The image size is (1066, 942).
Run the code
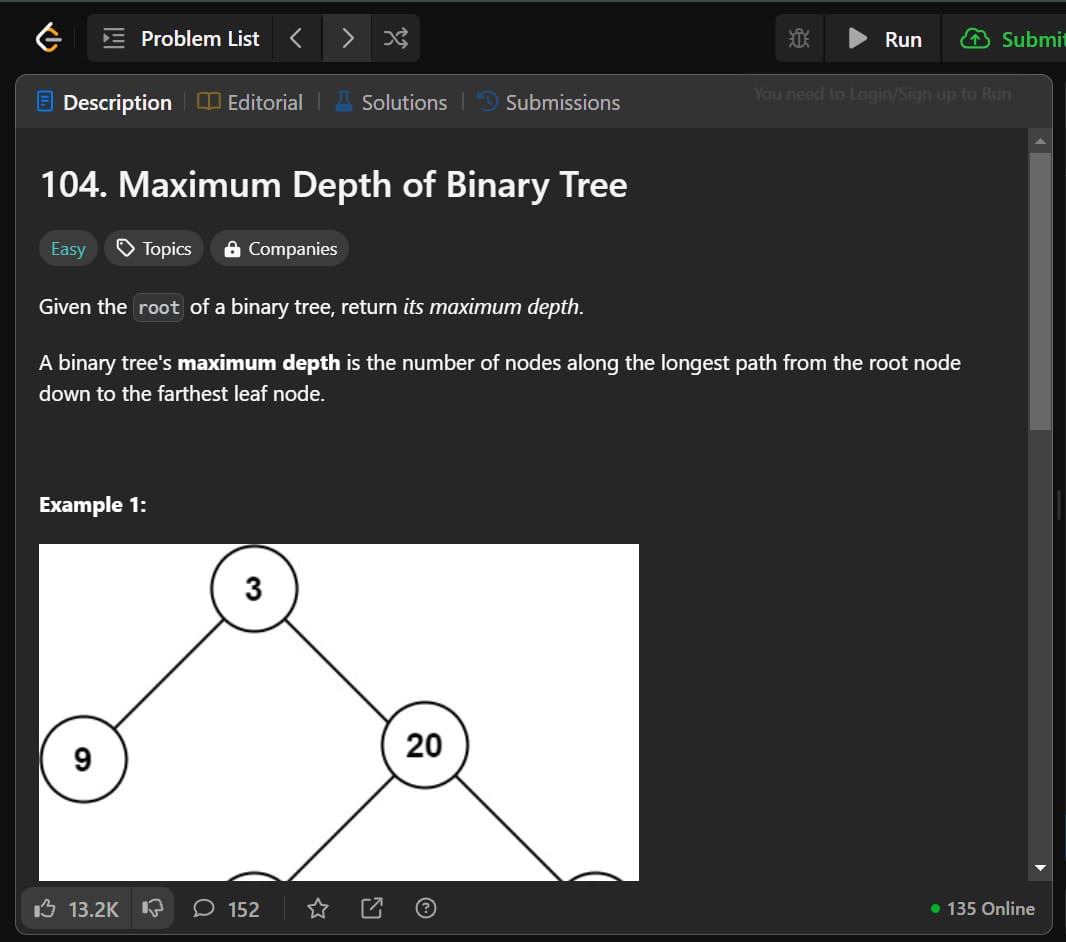pyautogui.click(x=884, y=39)
